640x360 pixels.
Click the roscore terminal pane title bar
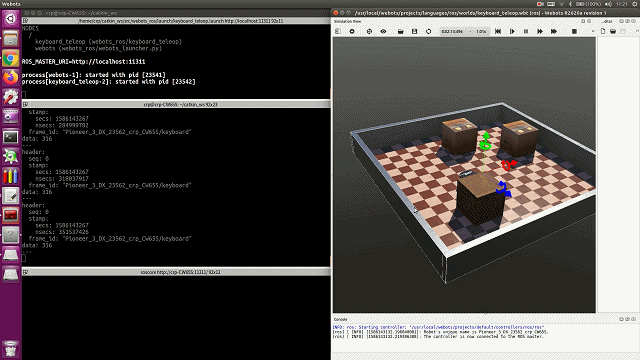[x=176, y=272]
